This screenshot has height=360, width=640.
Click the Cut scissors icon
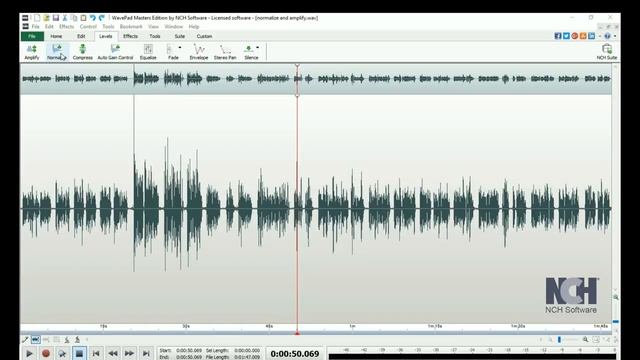coord(64,18)
